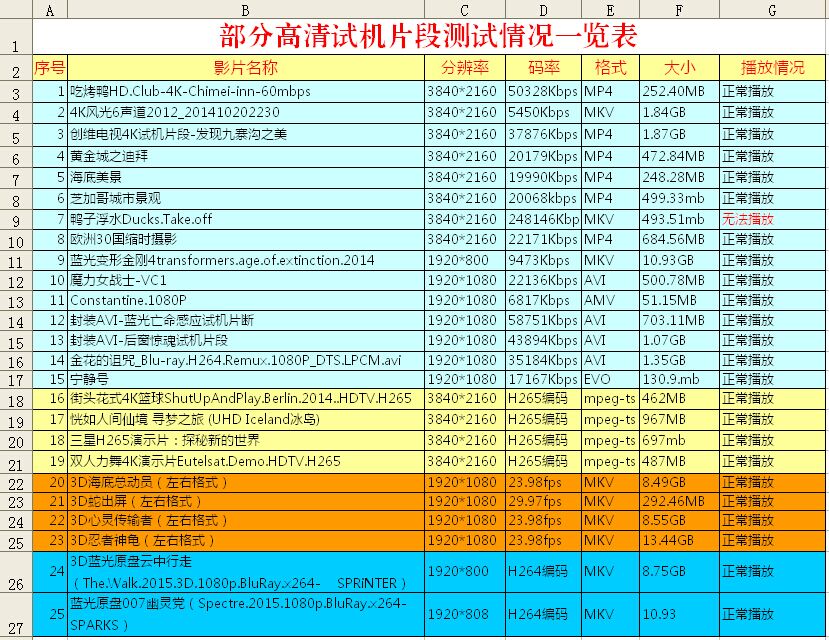Select column header A

[48, 11]
